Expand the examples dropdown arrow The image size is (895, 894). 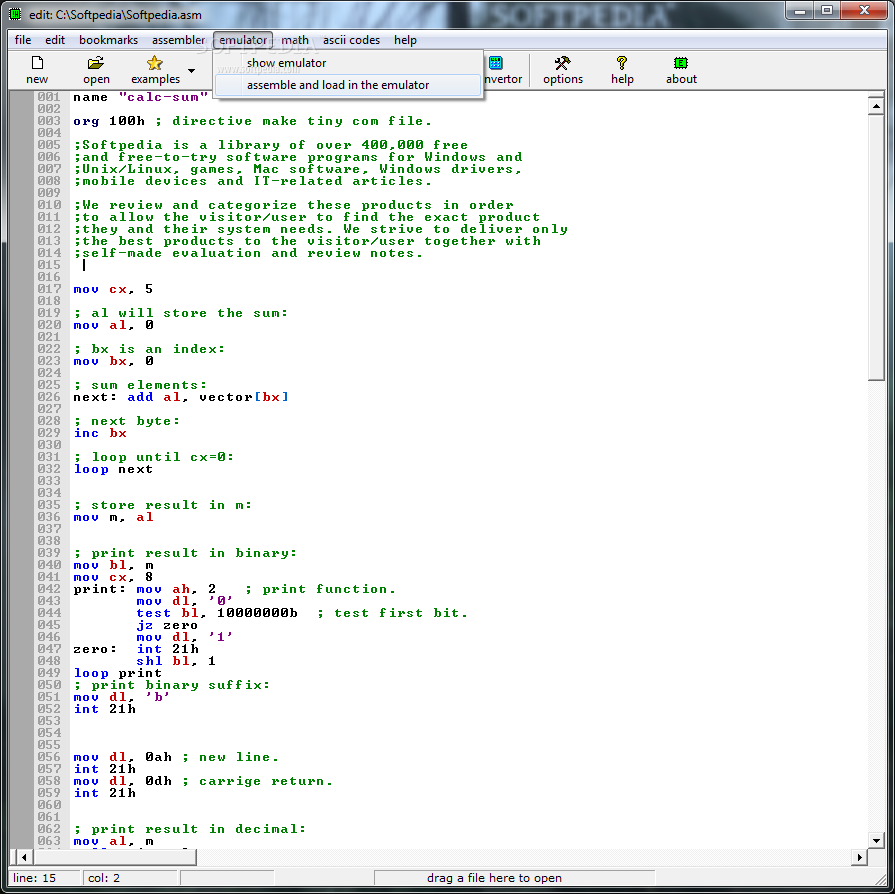(x=192, y=71)
